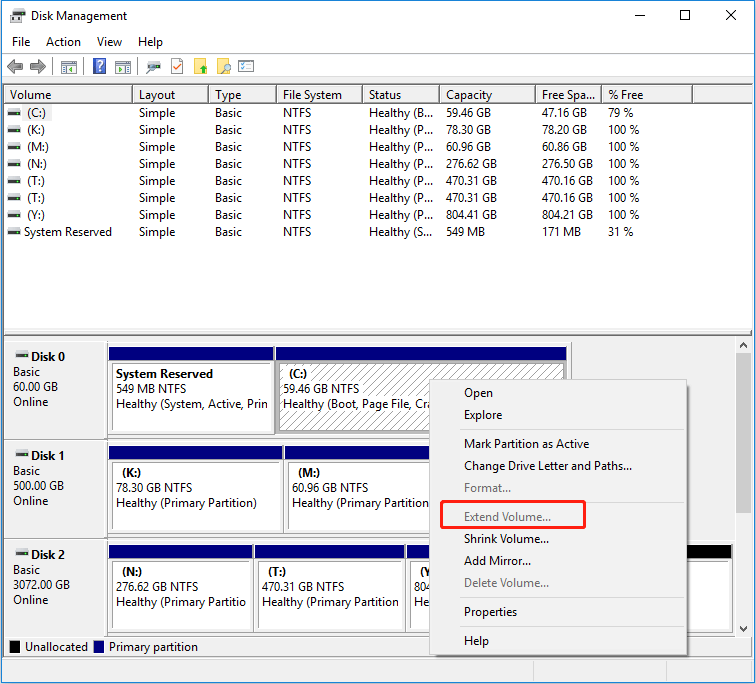Image resolution: width=756 pixels, height=684 pixels.
Task: Click the scroll down arrow in disk pane
Action: pos(743,628)
